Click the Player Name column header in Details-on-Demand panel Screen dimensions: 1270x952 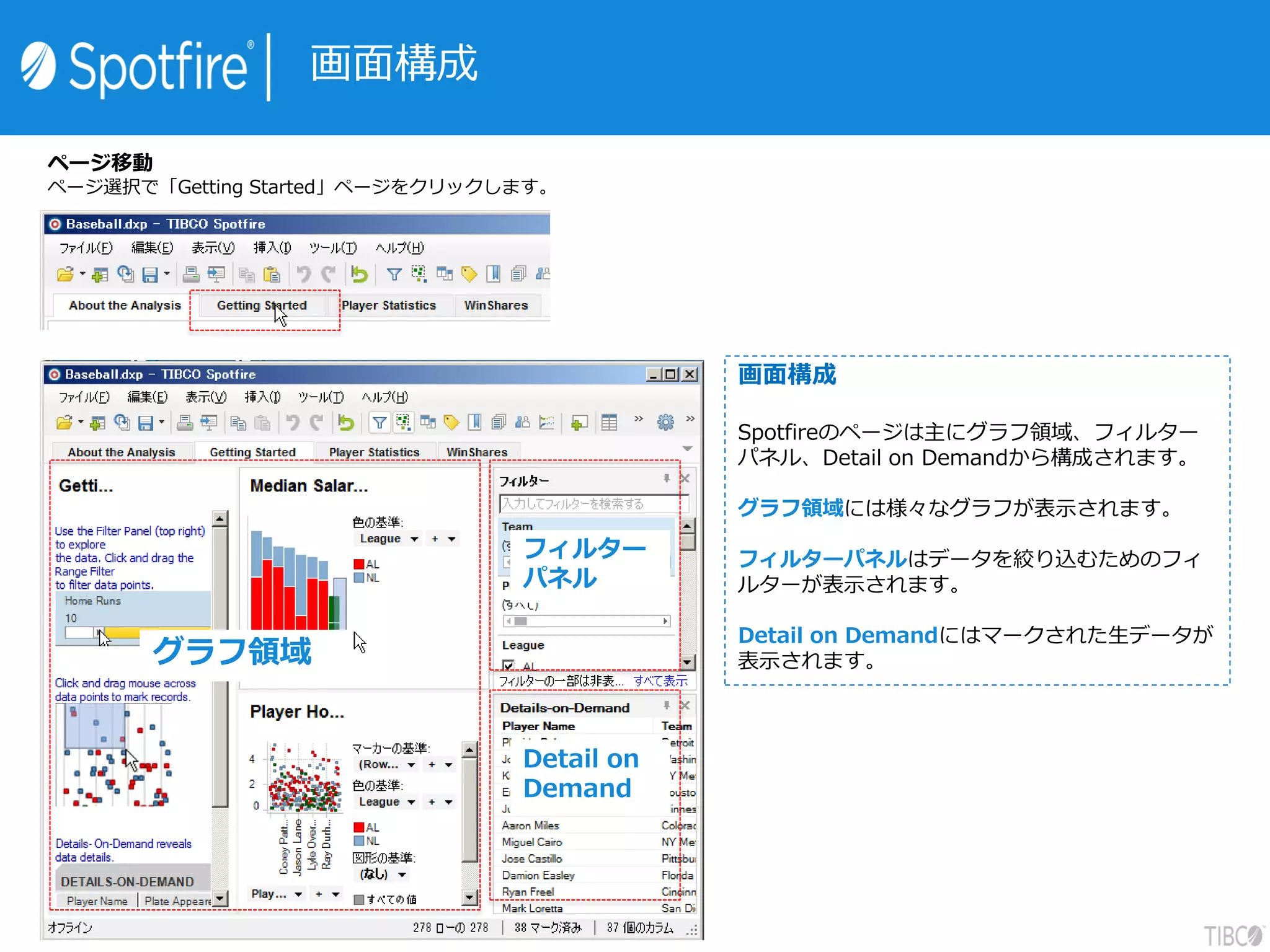pos(538,726)
